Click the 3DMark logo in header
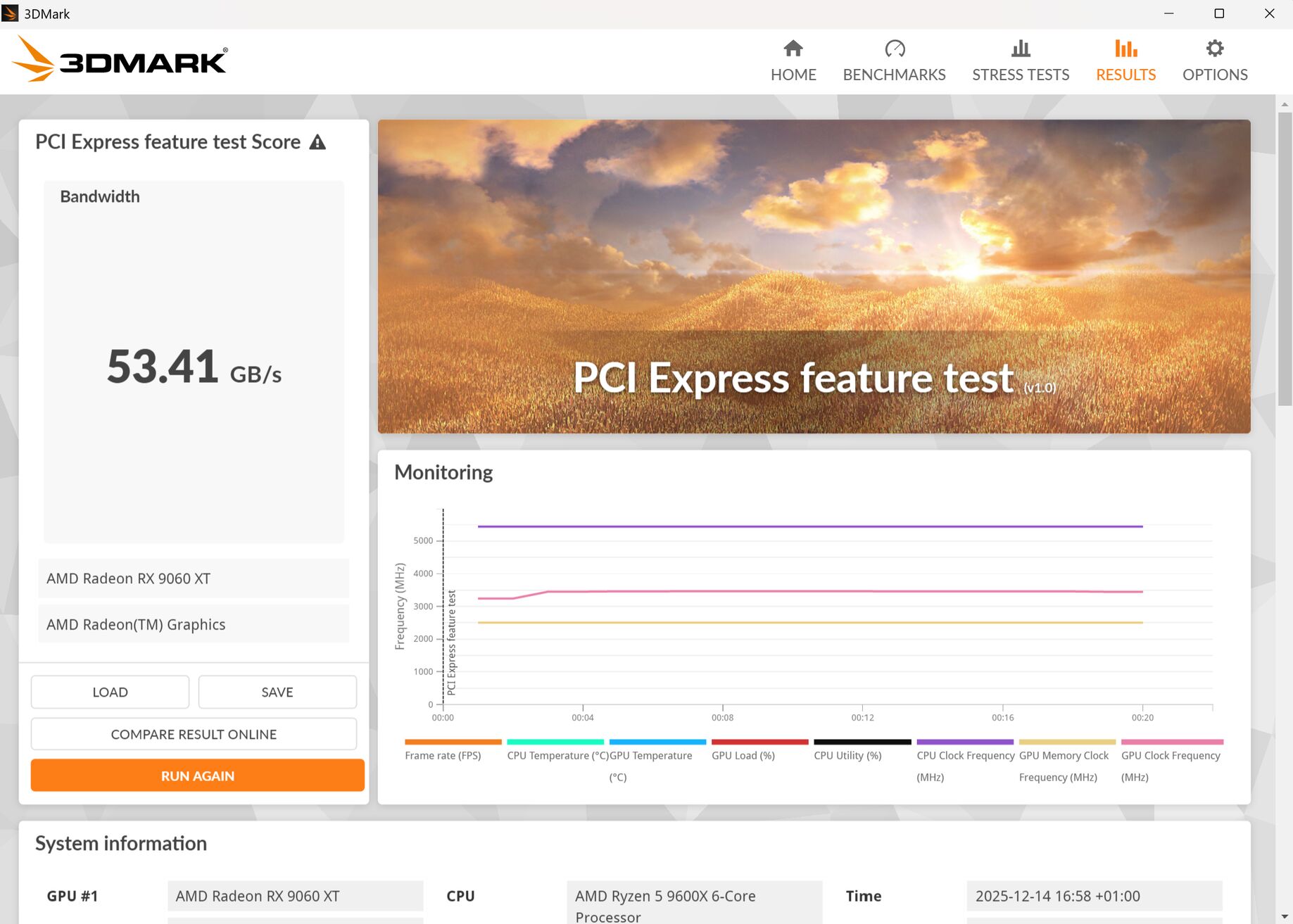Viewport: 1293px width, 924px height. tap(120, 60)
